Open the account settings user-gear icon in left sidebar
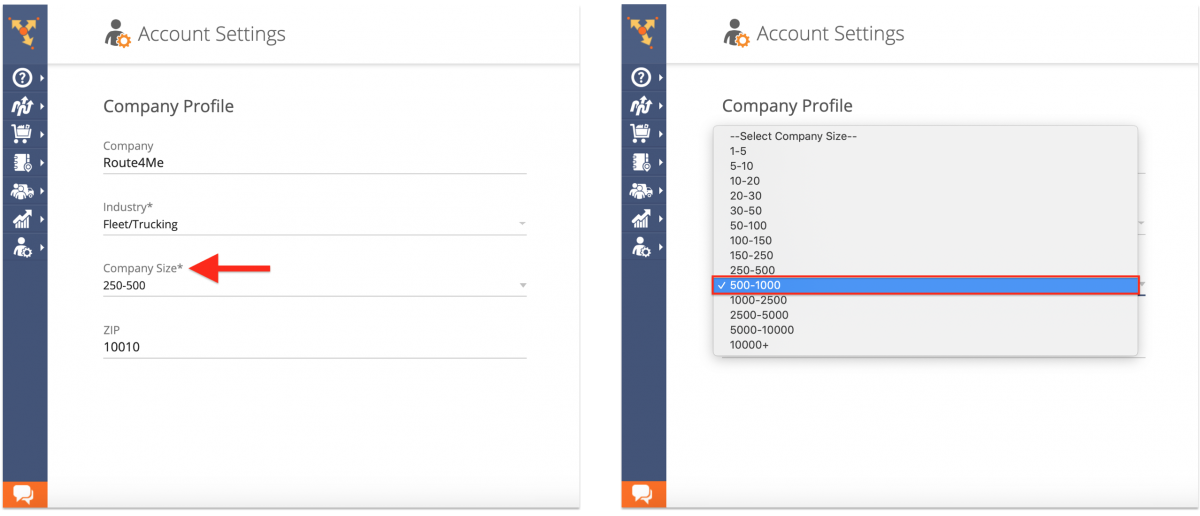Viewport: 1200px width, 516px height. point(22,247)
